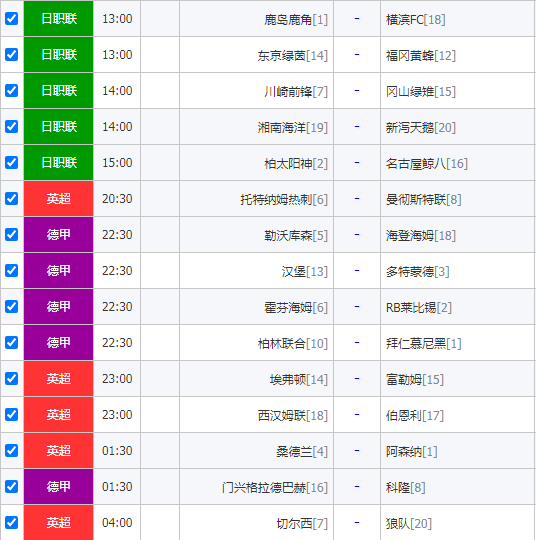Open team 湘南海洋[19]
The image size is (536, 540).
point(293,128)
